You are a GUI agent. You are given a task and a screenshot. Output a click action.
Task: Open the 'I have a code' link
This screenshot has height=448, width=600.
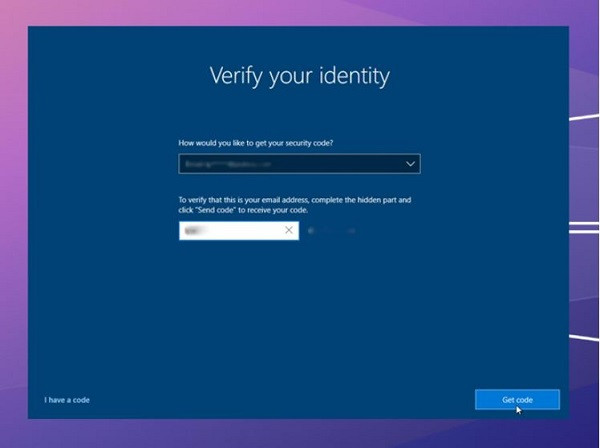point(67,400)
